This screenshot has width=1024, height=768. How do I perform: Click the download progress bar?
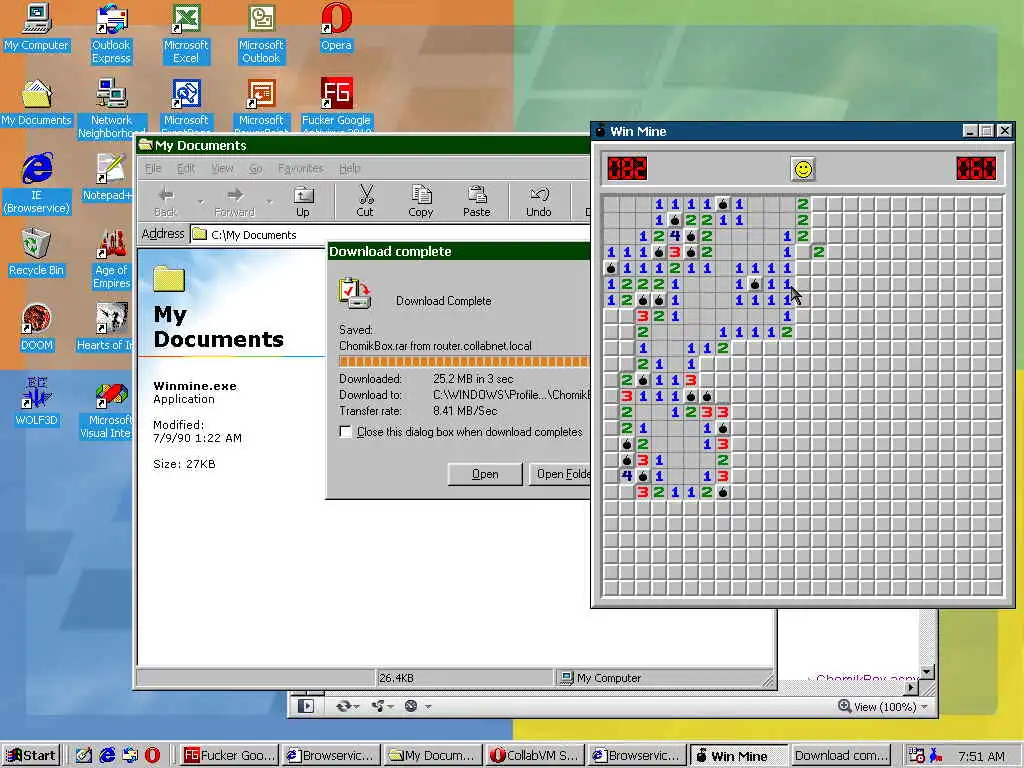tap(464, 361)
